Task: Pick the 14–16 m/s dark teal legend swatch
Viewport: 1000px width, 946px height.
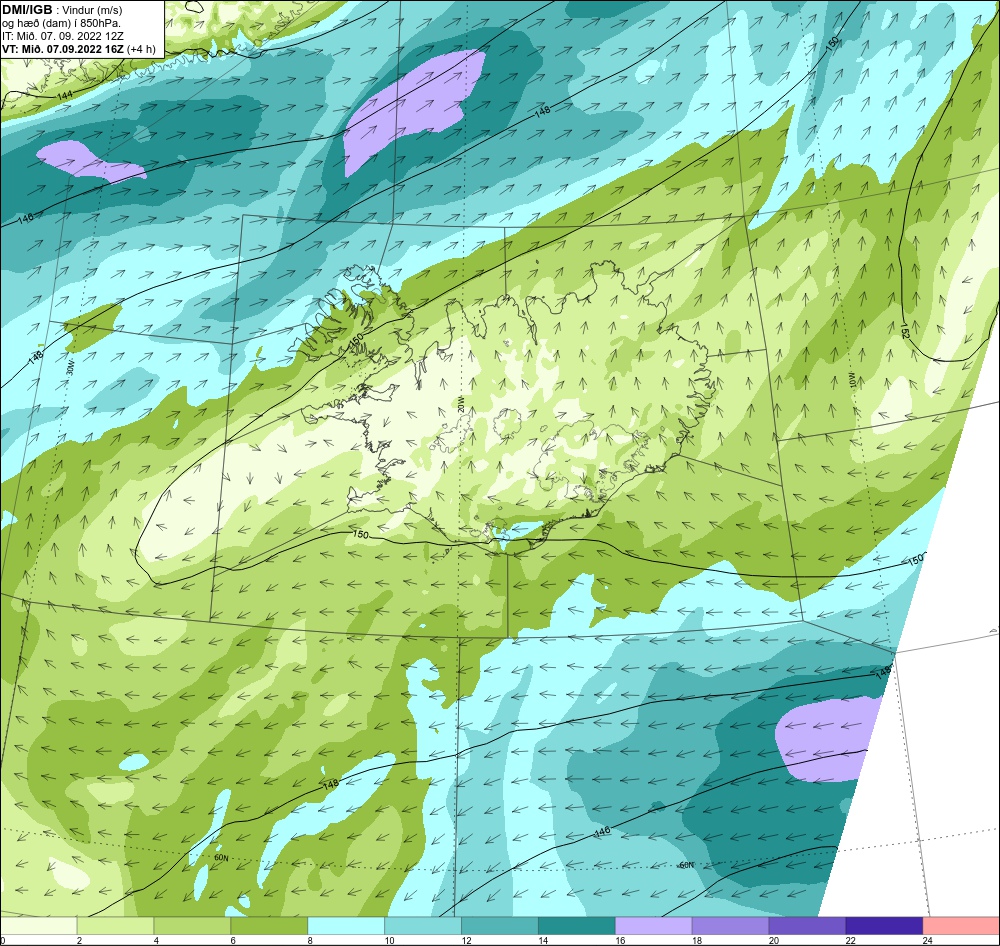Action: (x=577, y=926)
